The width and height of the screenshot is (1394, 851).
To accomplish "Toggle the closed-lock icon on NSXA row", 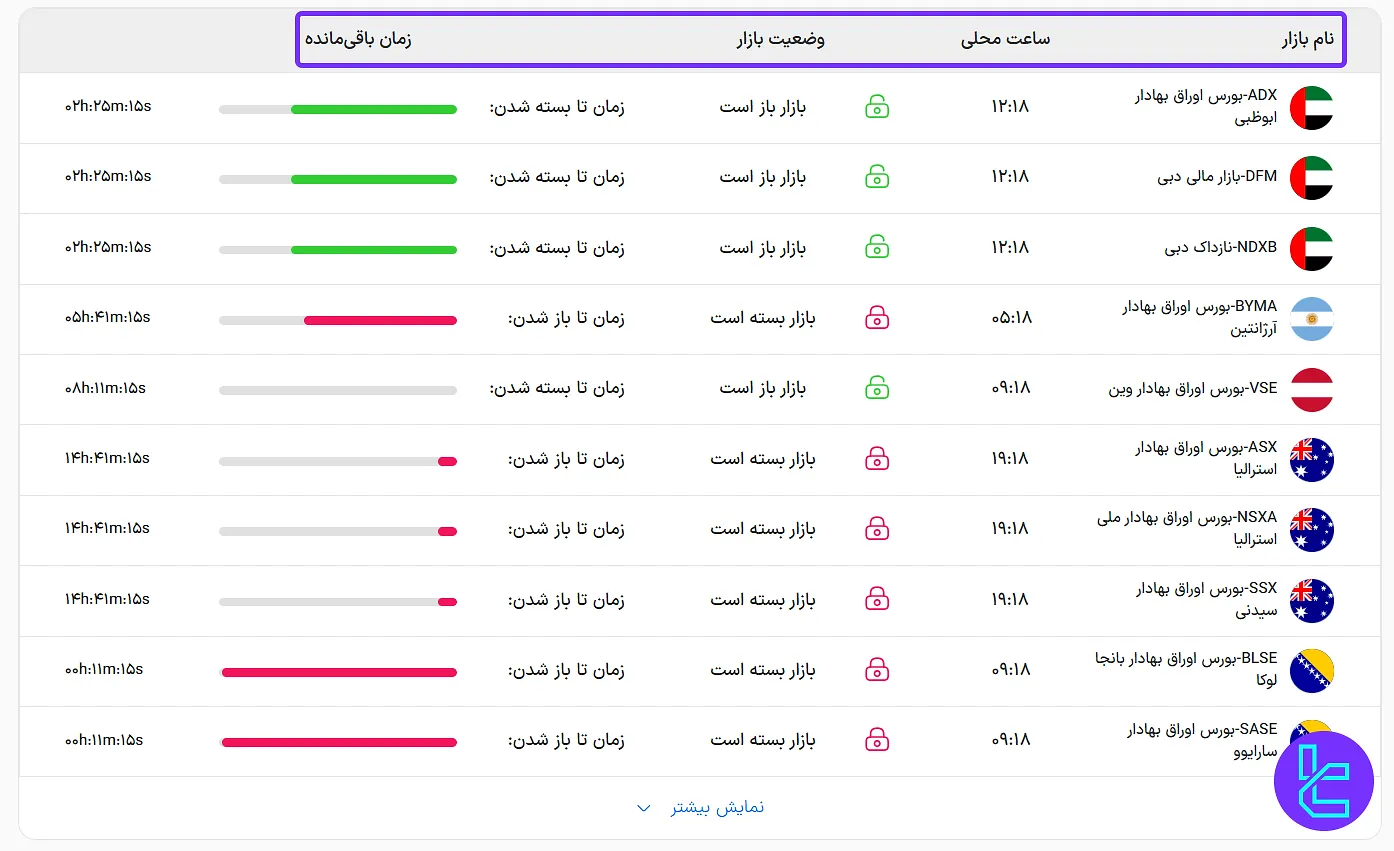I will coord(877,529).
